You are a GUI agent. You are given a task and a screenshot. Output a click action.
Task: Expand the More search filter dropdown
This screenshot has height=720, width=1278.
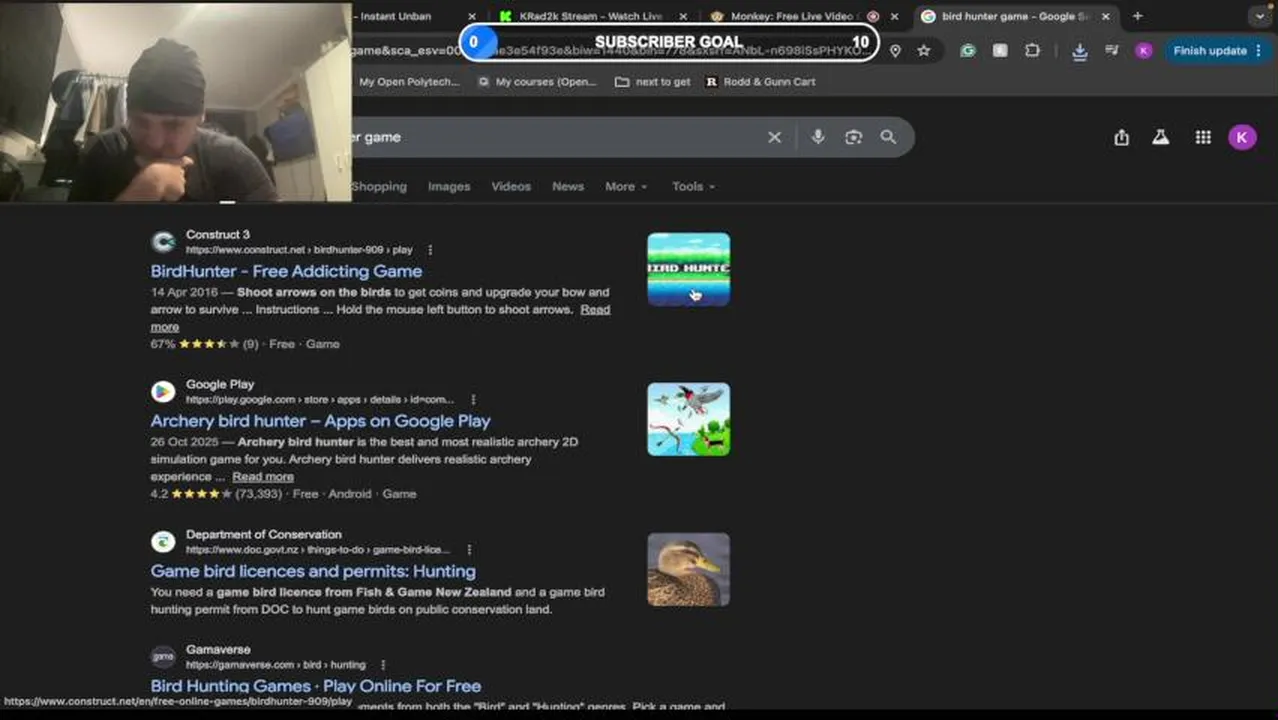click(626, 186)
